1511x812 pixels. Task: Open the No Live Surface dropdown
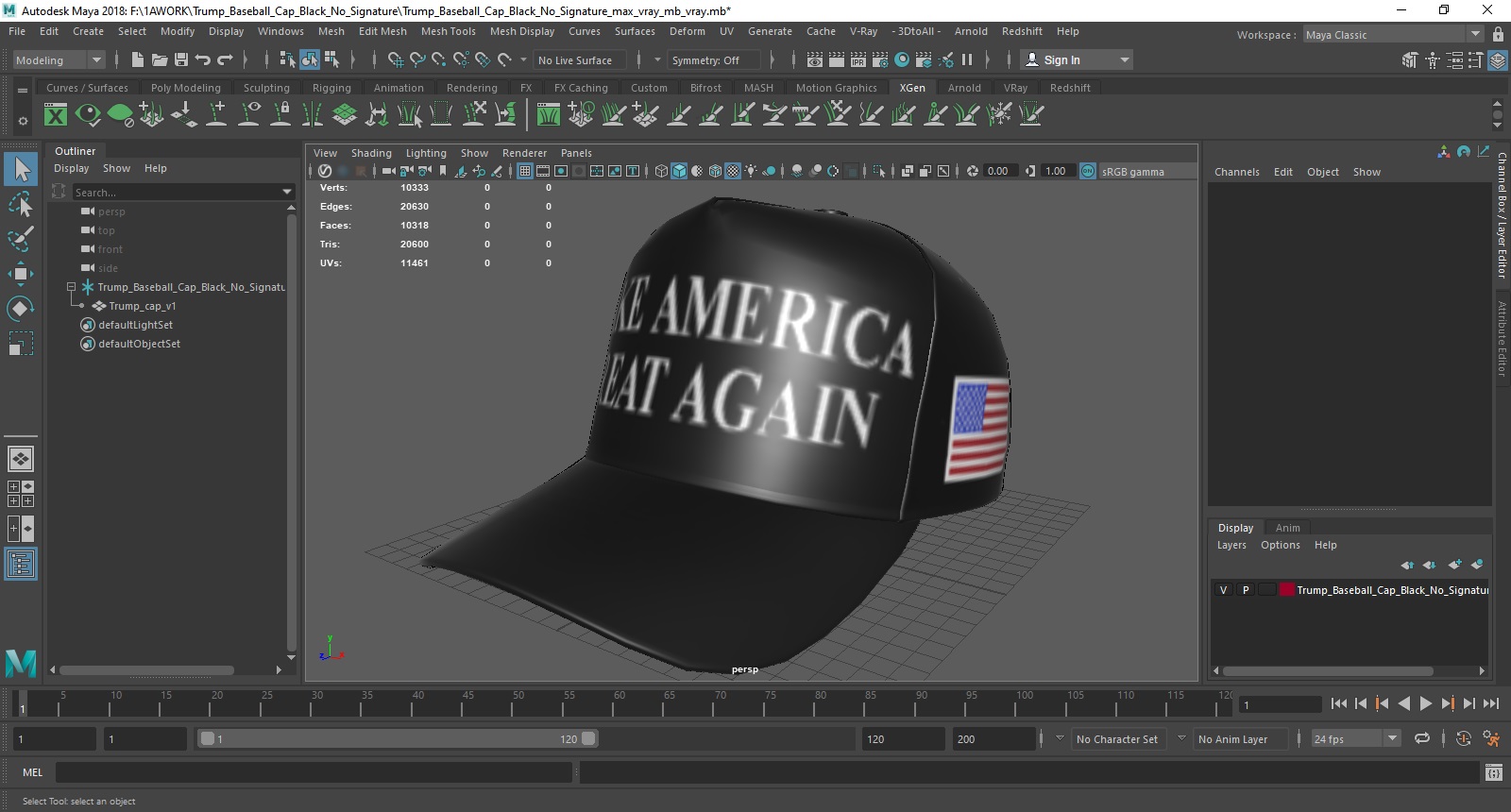(581, 59)
